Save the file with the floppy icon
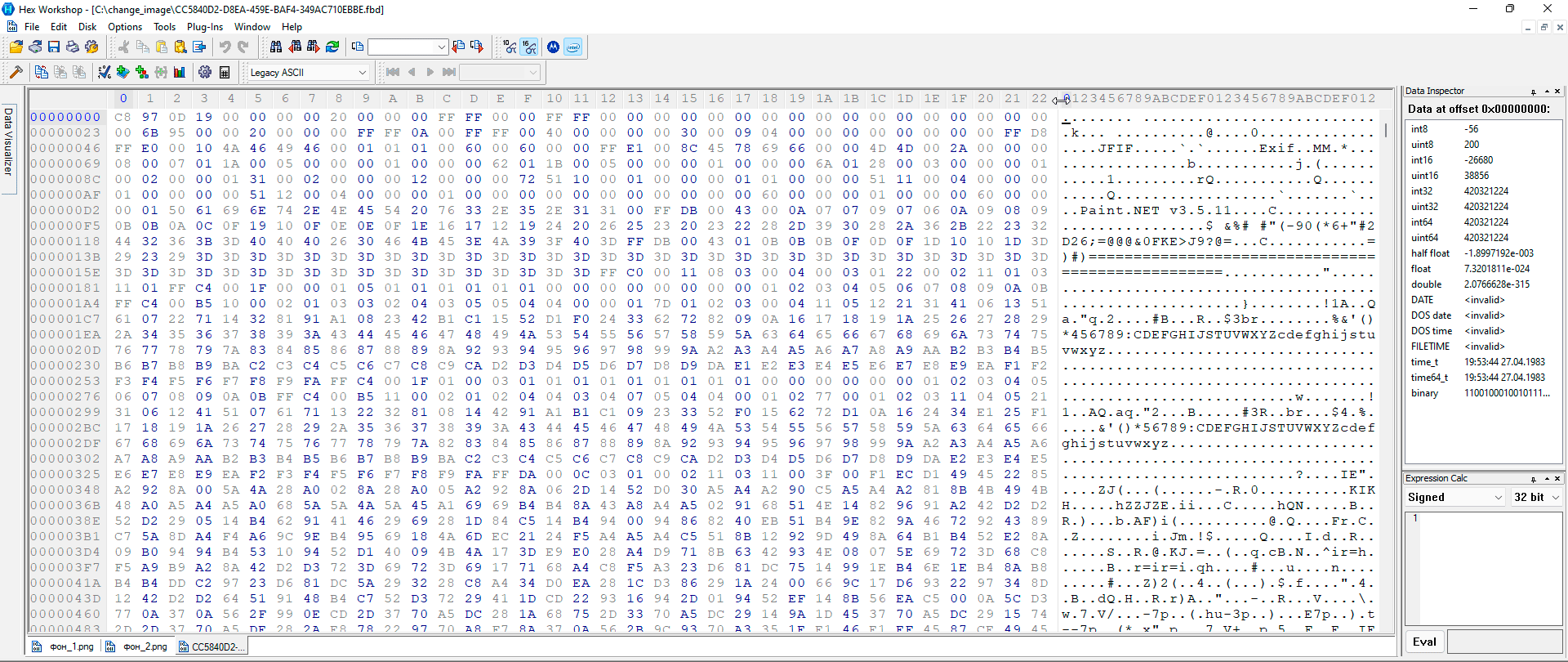 coord(54,47)
